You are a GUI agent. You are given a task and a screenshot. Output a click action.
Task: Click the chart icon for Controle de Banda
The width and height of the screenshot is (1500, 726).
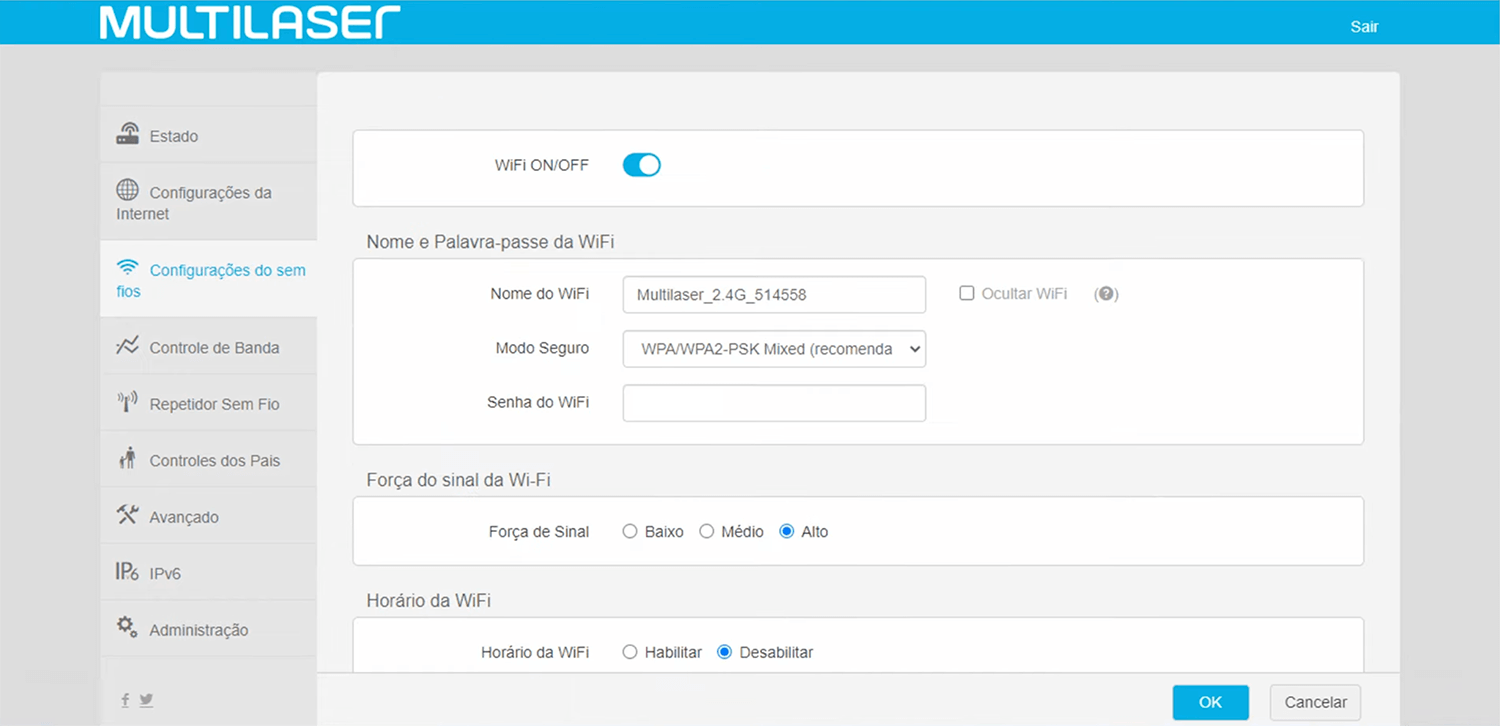pyautogui.click(x=127, y=346)
